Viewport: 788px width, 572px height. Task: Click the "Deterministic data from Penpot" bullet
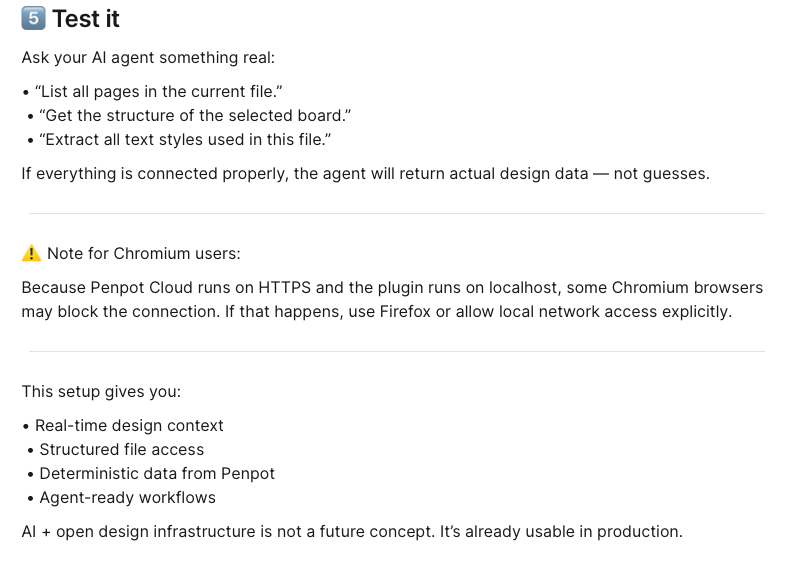pyautogui.click(x=157, y=473)
